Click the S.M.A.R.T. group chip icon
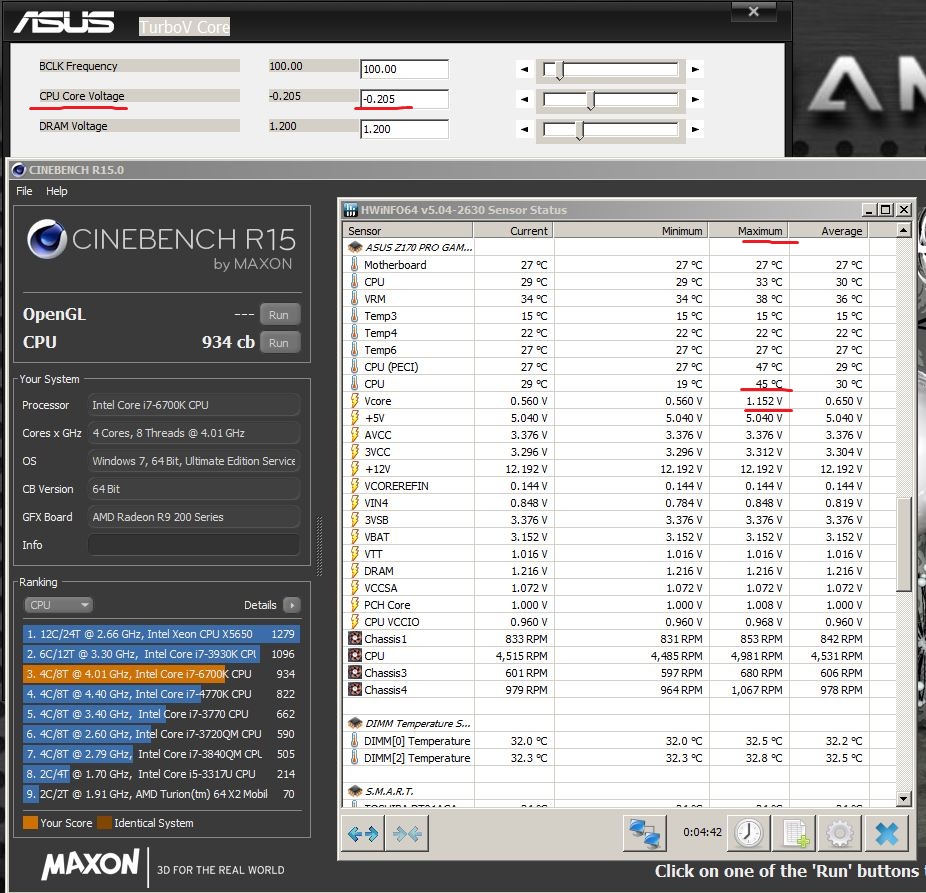 coord(355,791)
